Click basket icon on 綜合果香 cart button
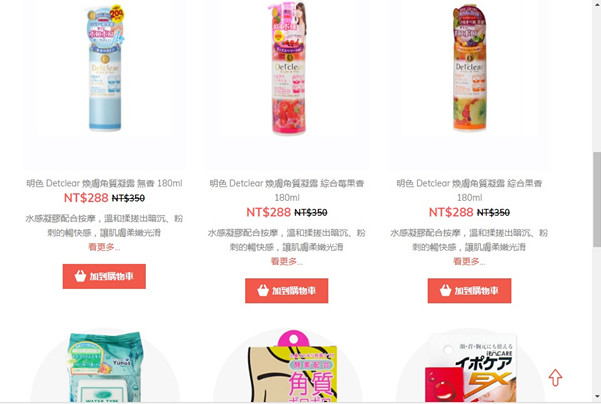This screenshot has height=404, width=601. coord(445,290)
